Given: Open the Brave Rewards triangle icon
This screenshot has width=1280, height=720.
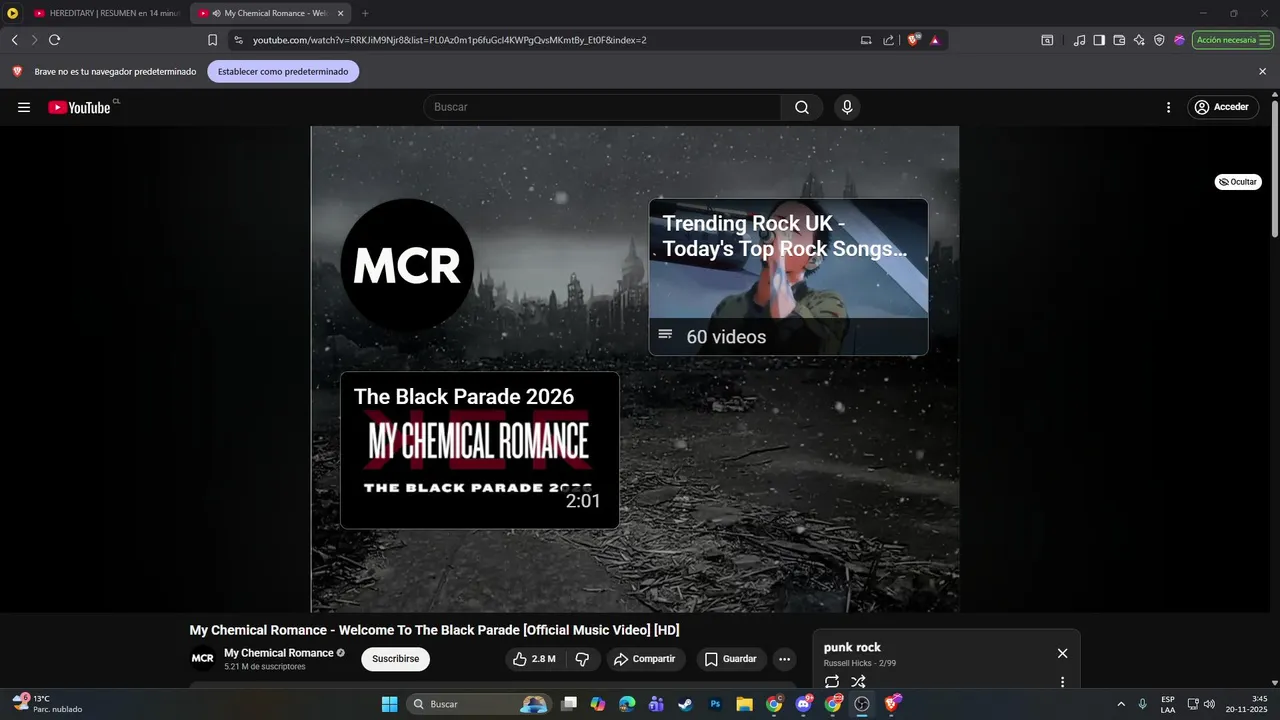Looking at the screenshot, I should tap(935, 40).
